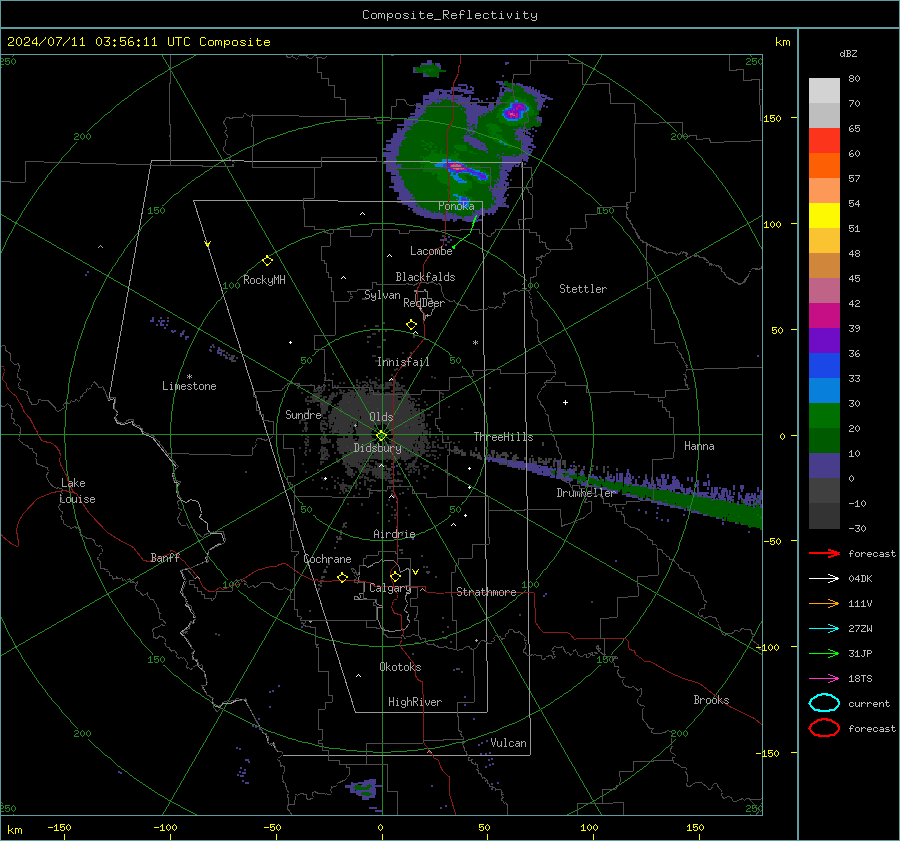Pick the bright yellow 51-54 dBZ swatch
The height and width of the screenshot is (841, 900).
click(x=824, y=216)
